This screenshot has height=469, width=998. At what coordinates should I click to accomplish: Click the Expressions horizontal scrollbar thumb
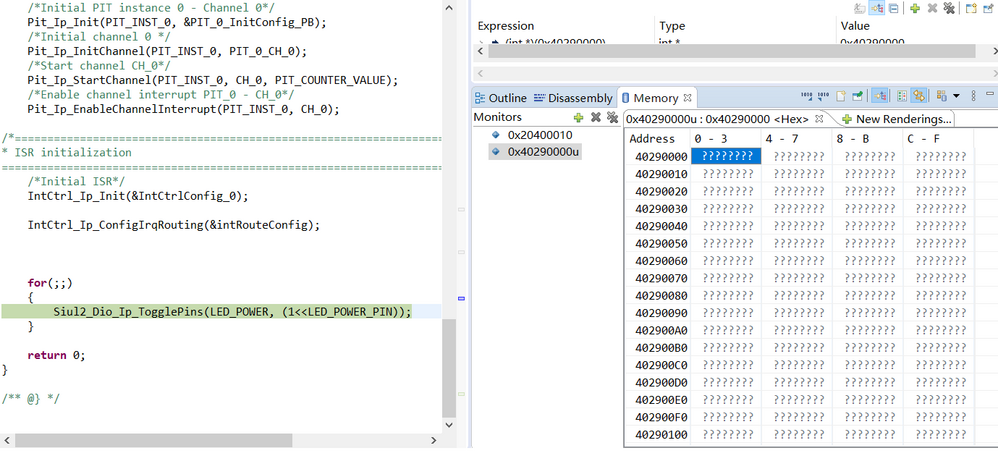coord(731,51)
